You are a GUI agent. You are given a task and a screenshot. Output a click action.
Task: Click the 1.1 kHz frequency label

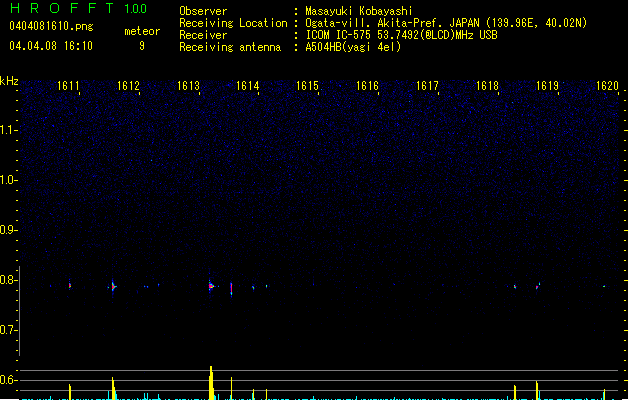[8, 130]
